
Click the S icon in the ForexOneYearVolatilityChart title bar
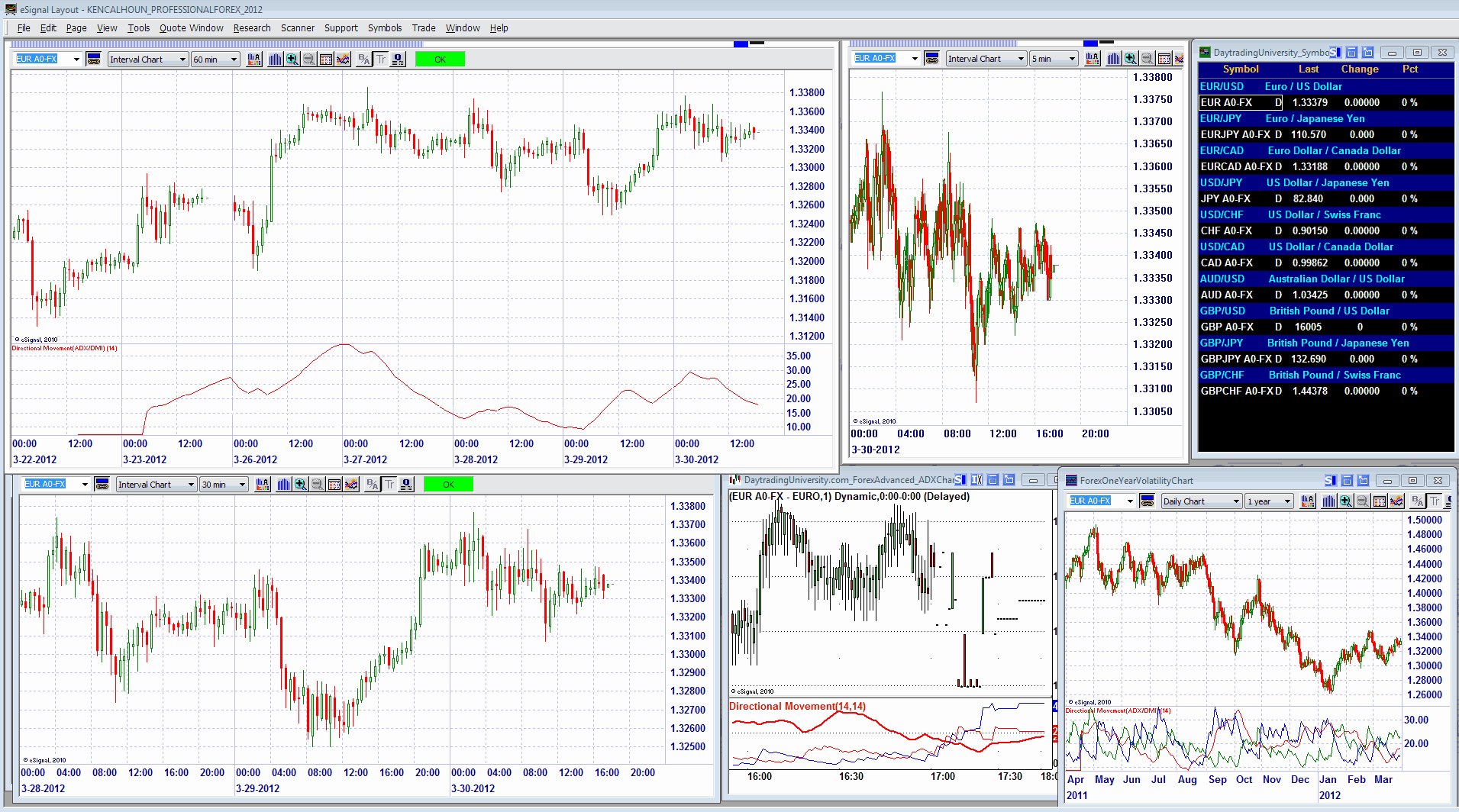point(1330,480)
